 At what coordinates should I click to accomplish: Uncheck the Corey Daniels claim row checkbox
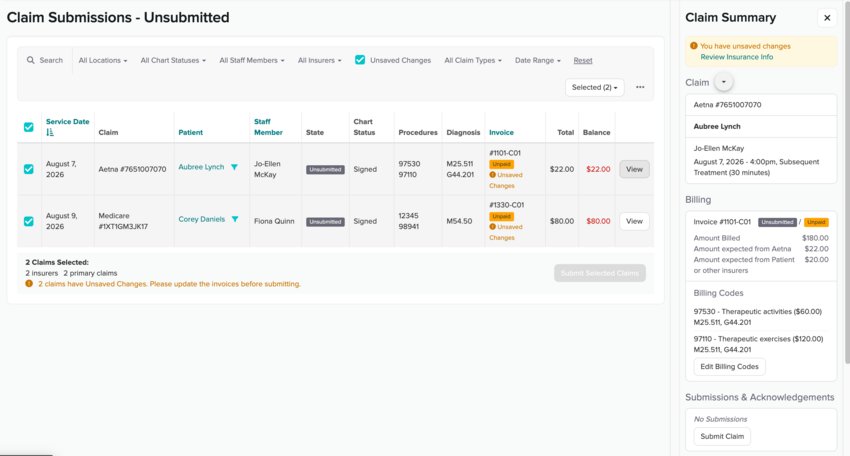(x=29, y=221)
